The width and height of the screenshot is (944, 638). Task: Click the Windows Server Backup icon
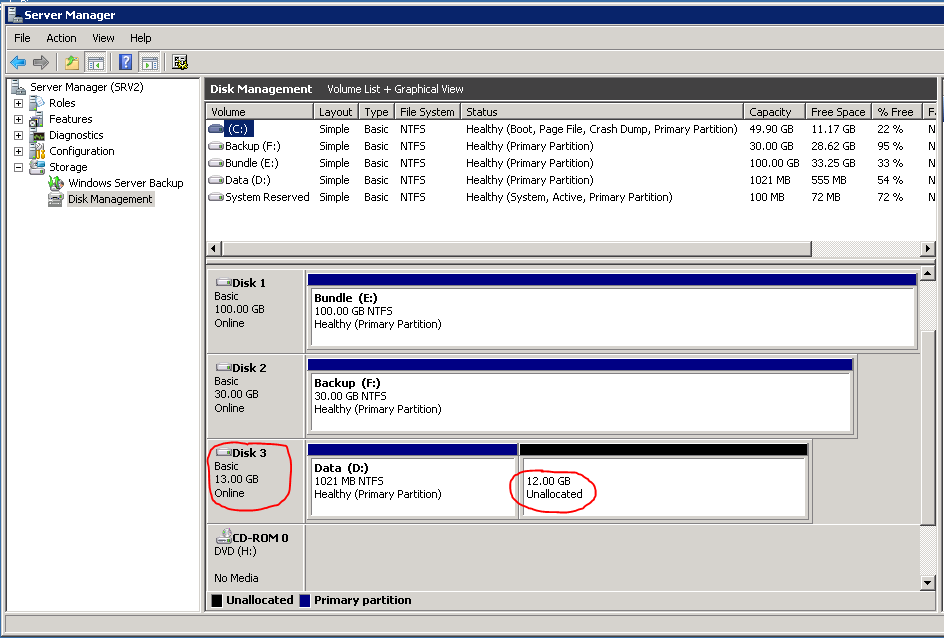(56, 183)
